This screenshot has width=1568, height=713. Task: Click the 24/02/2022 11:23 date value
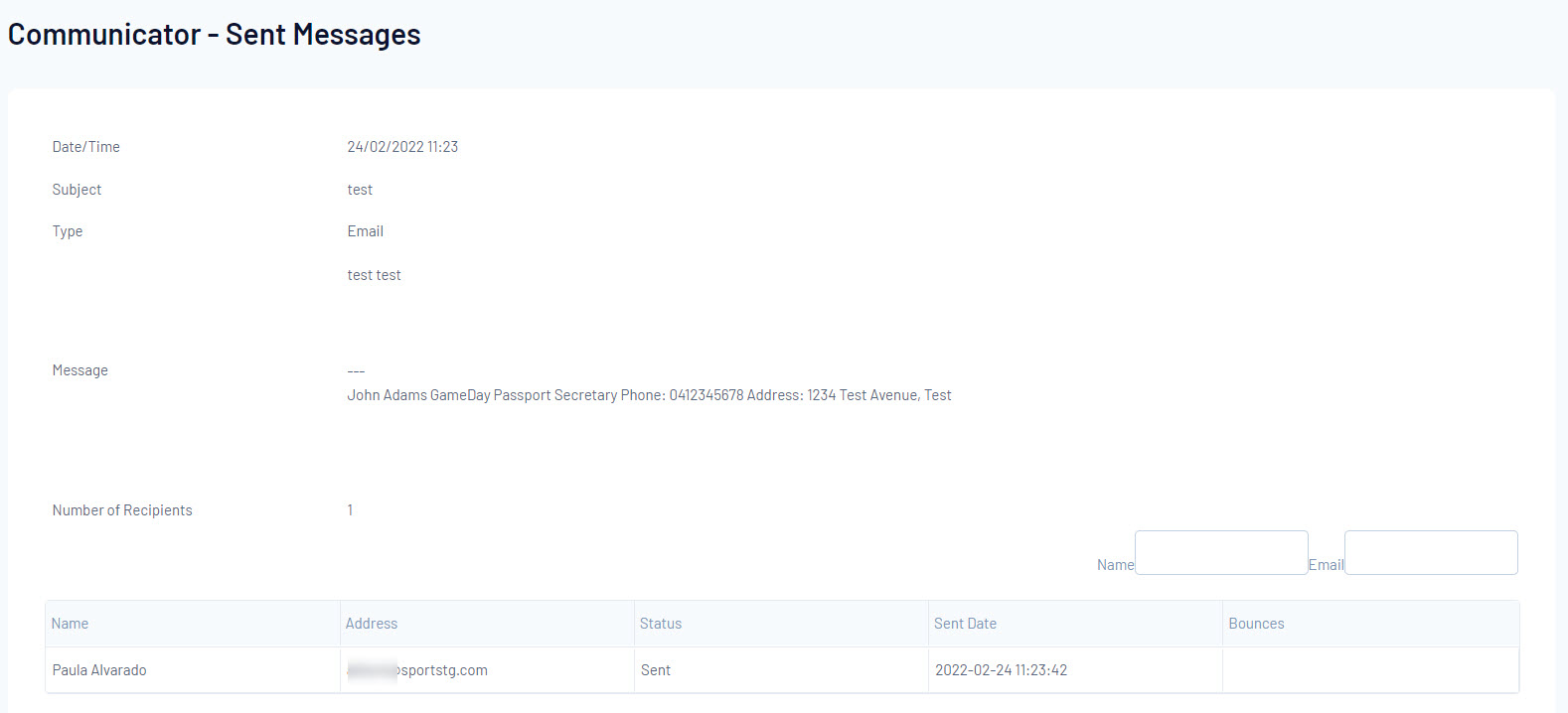[x=402, y=147]
